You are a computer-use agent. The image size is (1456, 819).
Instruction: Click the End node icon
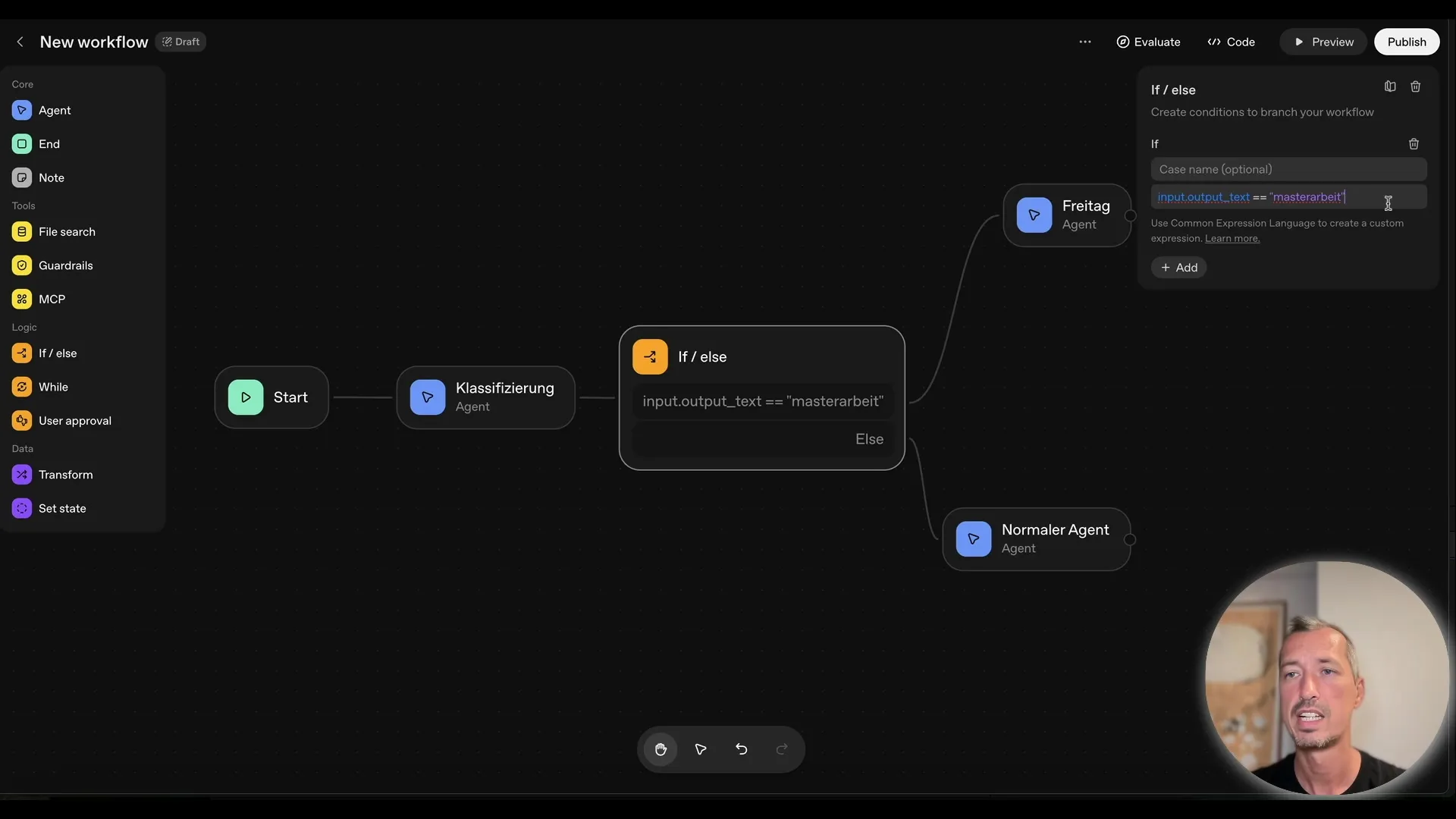coord(20,143)
